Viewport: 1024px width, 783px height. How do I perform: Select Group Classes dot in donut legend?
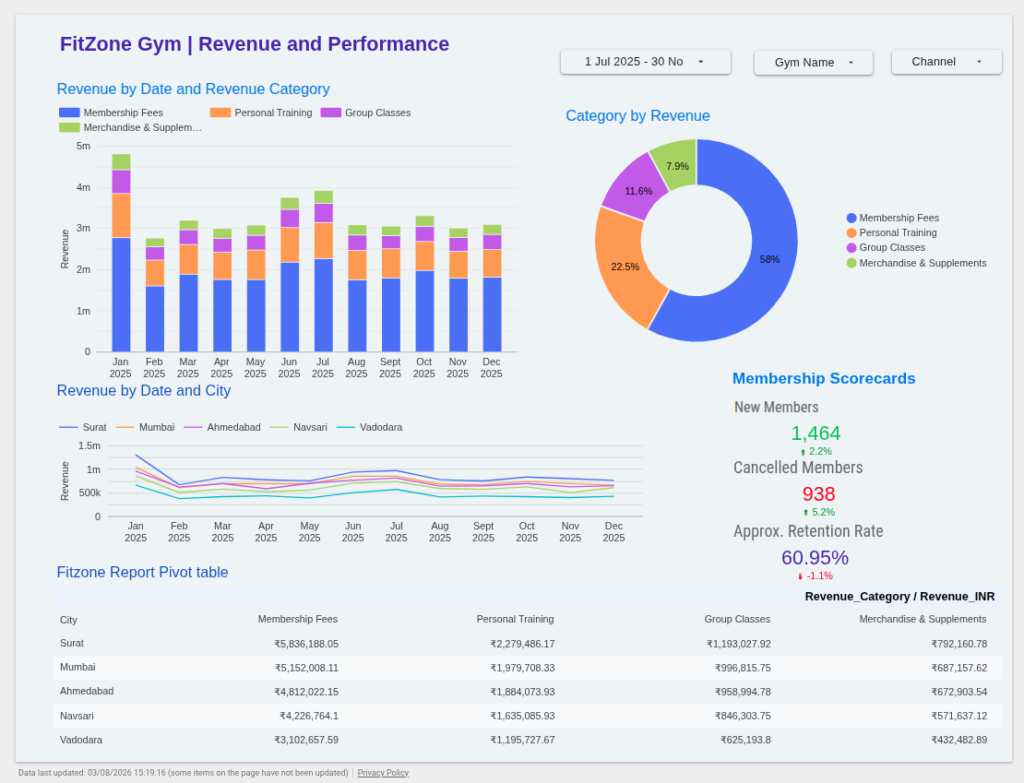point(851,248)
